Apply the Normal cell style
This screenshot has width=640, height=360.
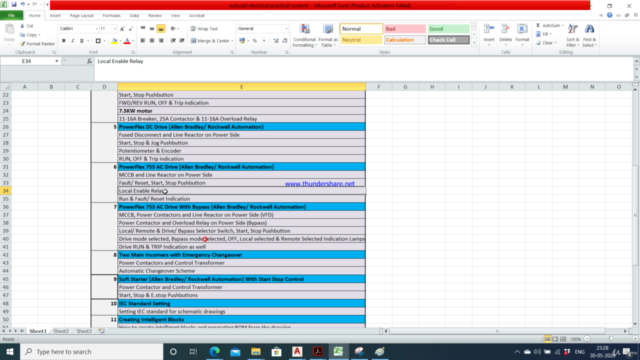pyautogui.click(x=361, y=29)
